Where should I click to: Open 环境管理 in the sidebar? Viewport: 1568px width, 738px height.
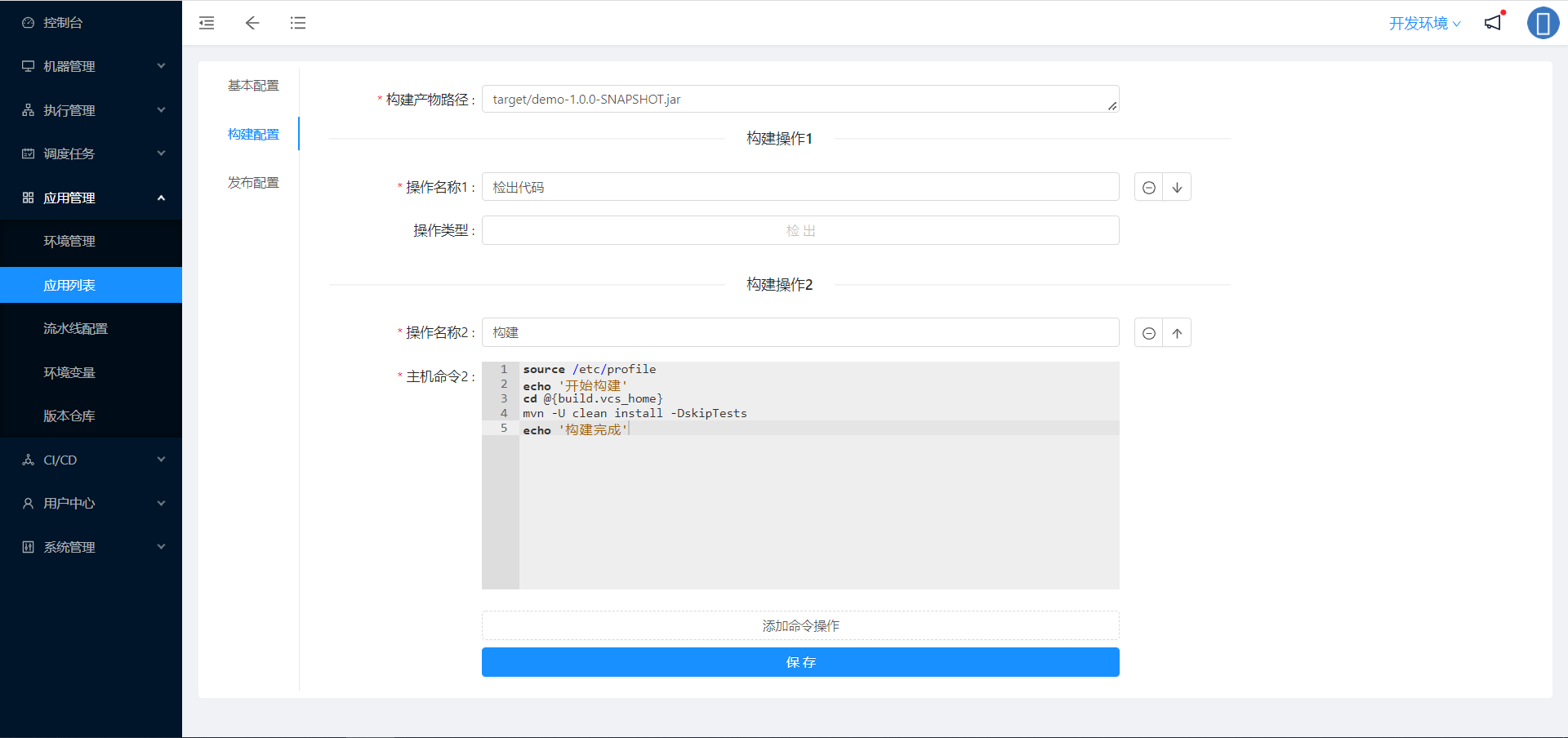click(91, 241)
